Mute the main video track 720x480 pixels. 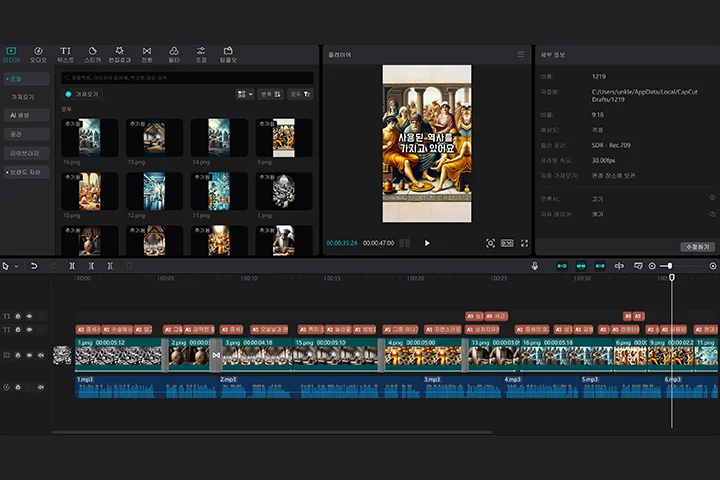(x=41, y=355)
